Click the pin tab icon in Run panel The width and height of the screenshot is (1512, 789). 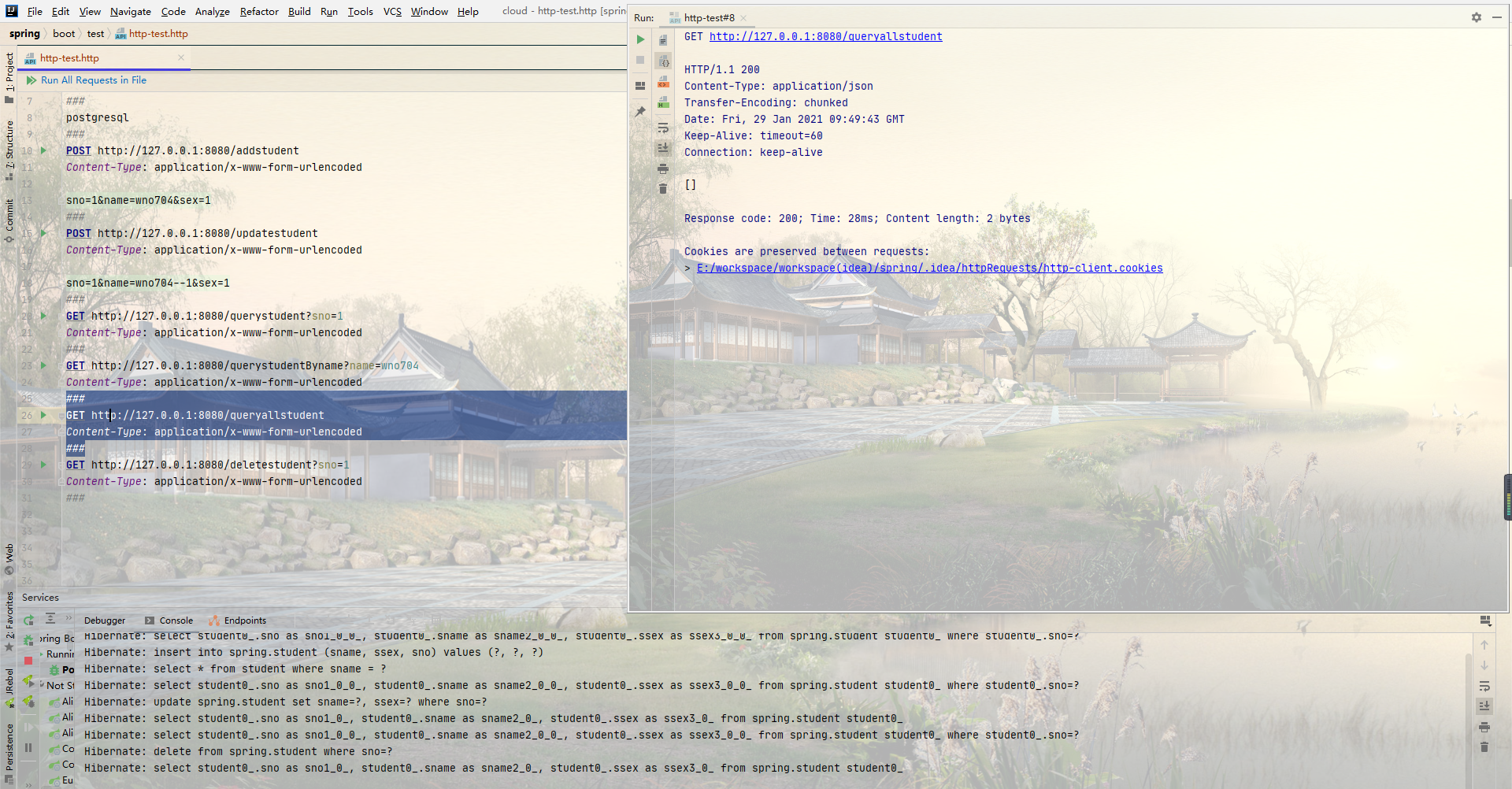coord(640,112)
